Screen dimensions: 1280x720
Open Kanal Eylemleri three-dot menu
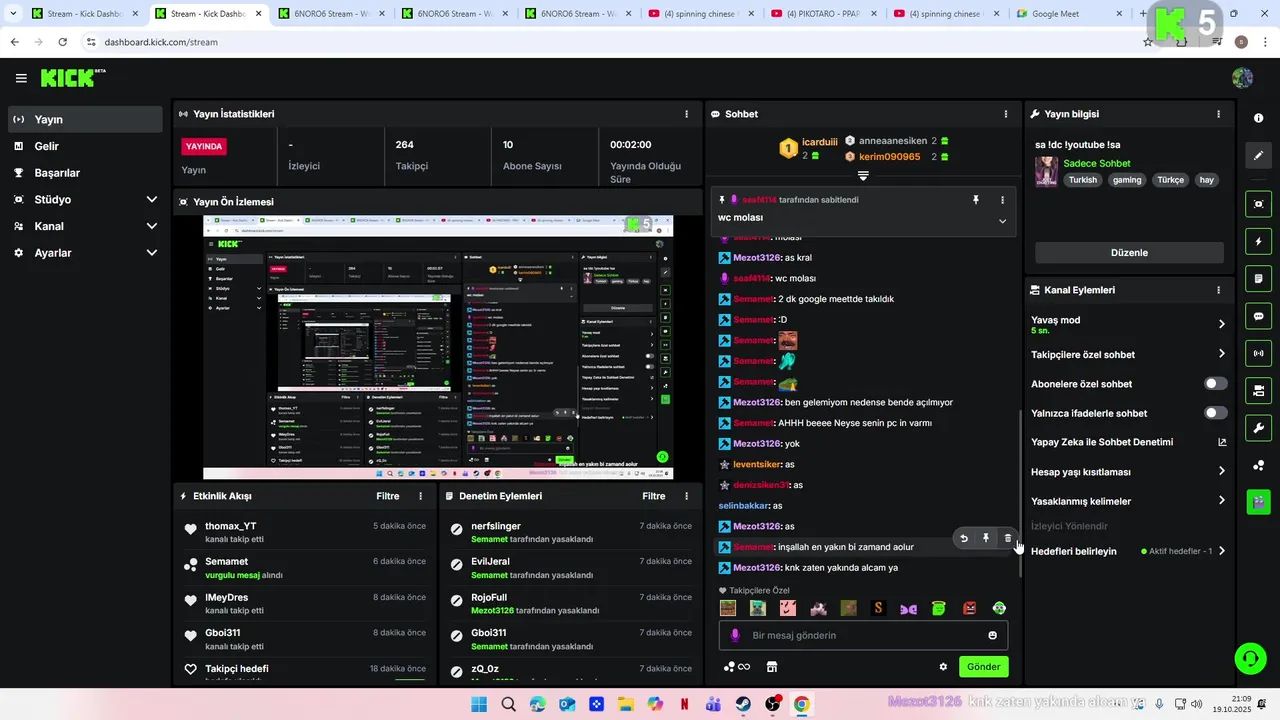tap(1218, 290)
